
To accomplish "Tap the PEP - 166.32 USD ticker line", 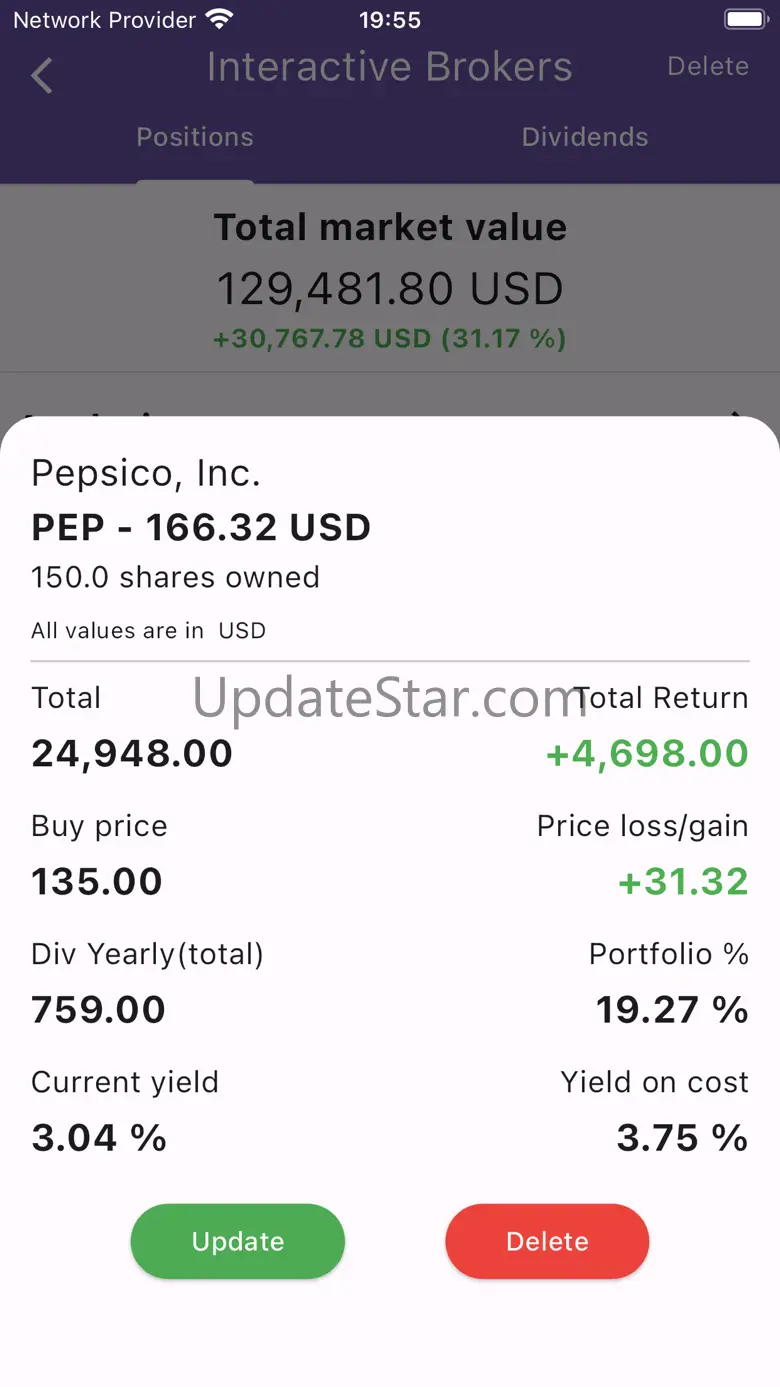I will pos(201,527).
